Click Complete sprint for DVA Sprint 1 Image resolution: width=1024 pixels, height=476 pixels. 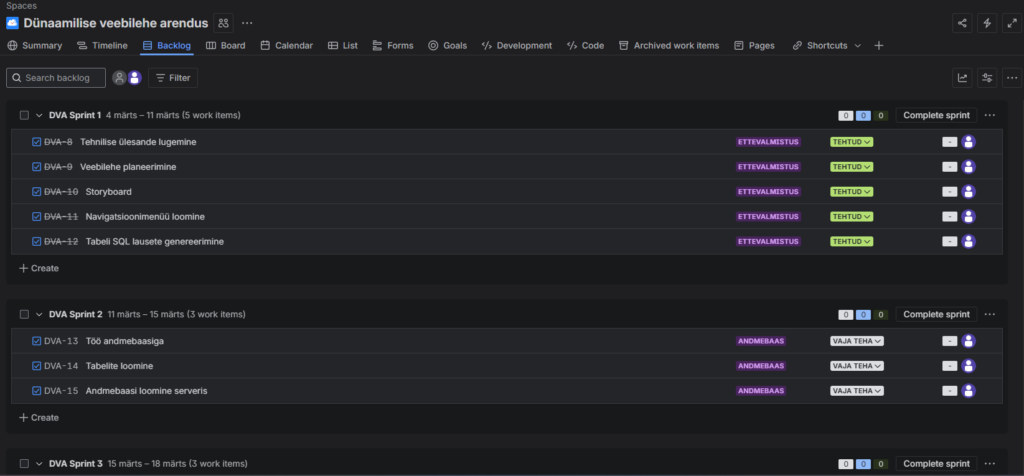tap(936, 115)
